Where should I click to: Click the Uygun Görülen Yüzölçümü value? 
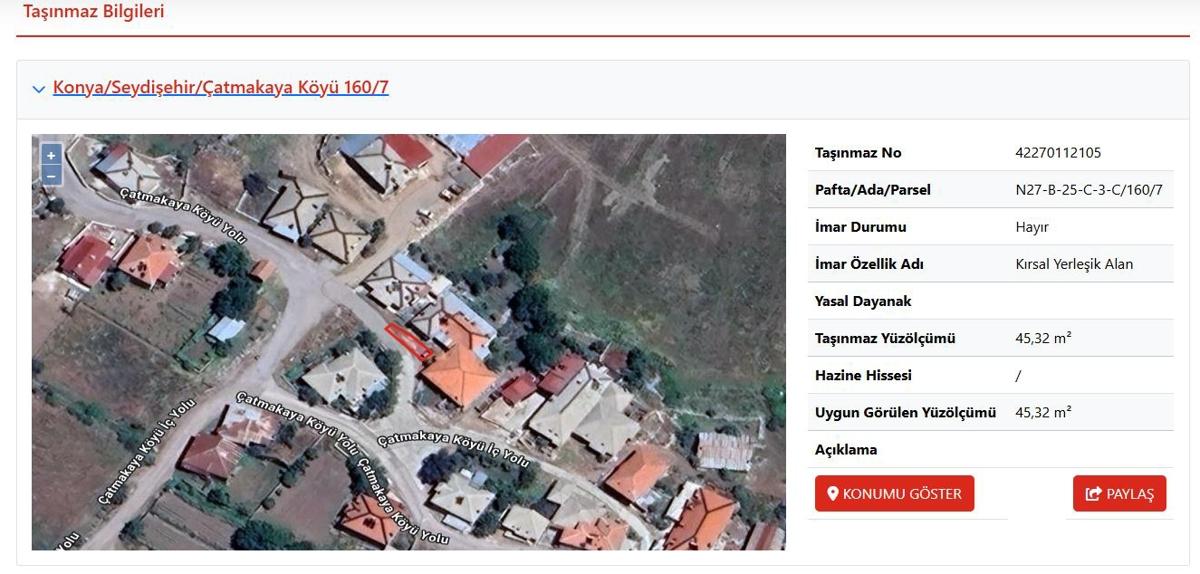tap(1043, 413)
